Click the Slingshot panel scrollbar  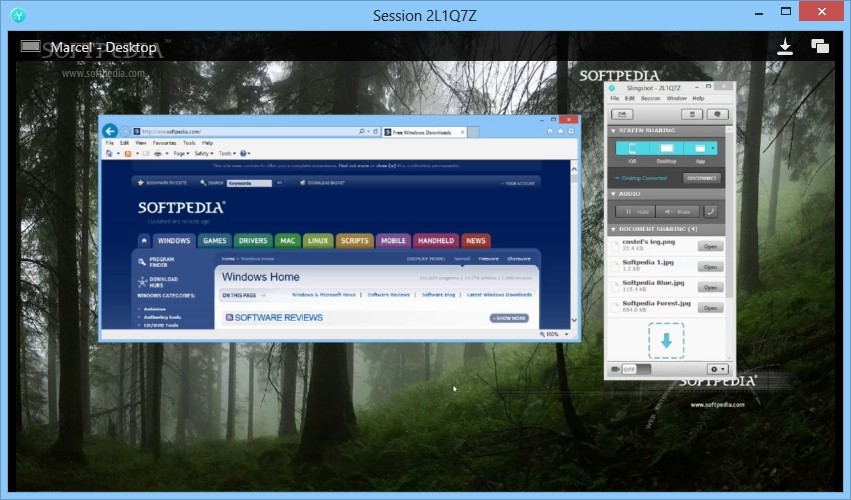tap(729, 217)
